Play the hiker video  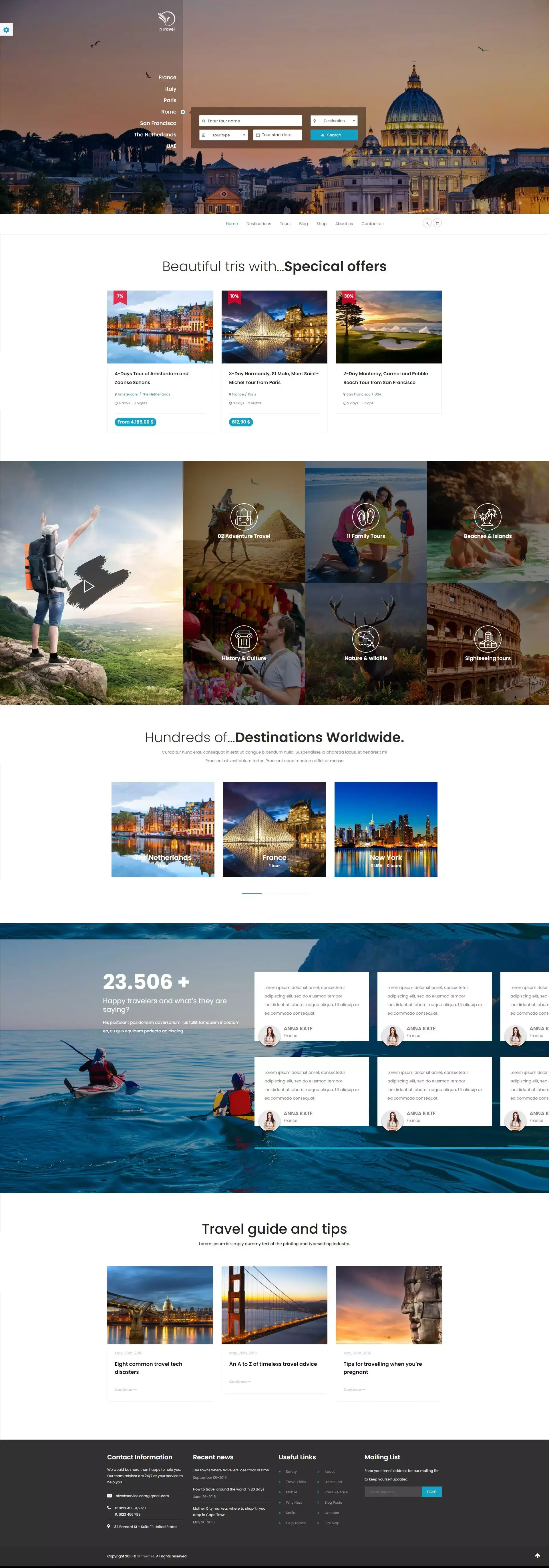pos(89,586)
